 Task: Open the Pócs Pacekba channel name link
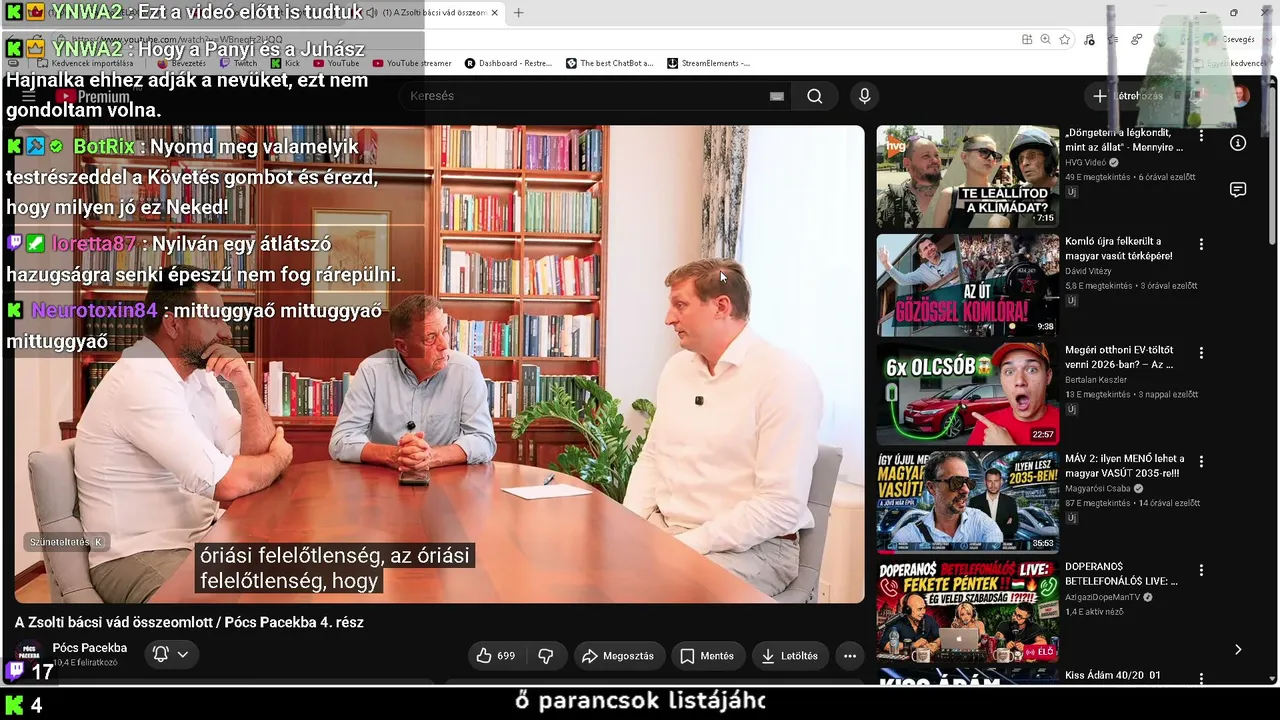(x=90, y=647)
